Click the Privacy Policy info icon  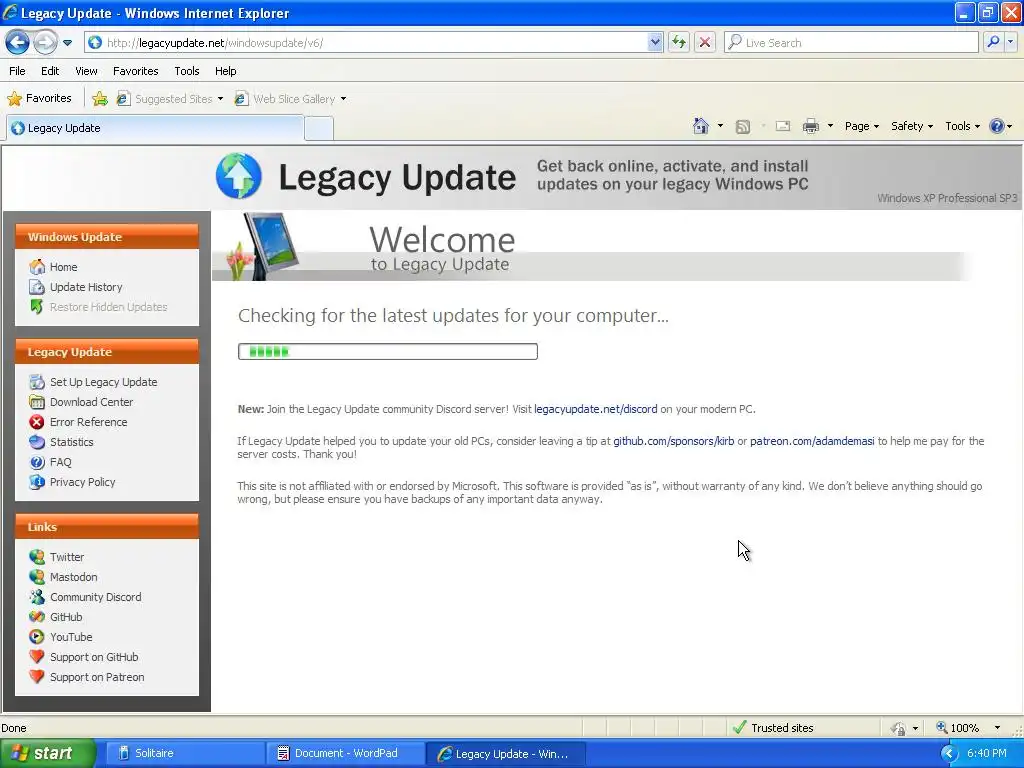(x=37, y=482)
